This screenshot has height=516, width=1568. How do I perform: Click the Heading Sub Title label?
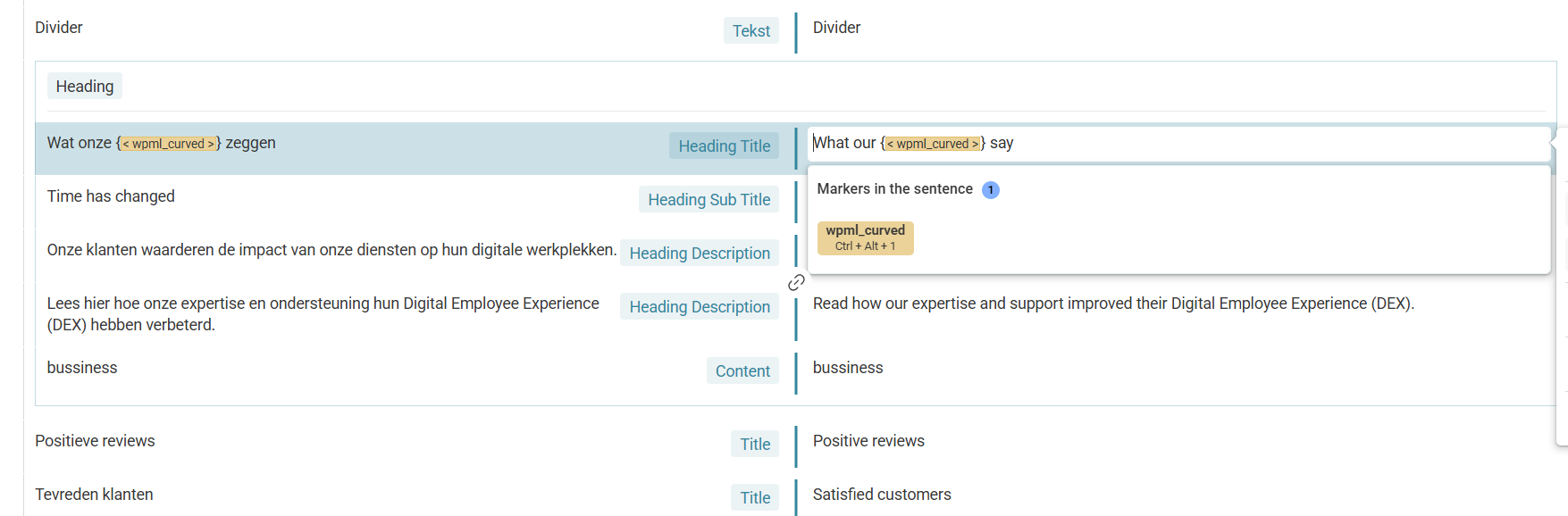tap(709, 200)
